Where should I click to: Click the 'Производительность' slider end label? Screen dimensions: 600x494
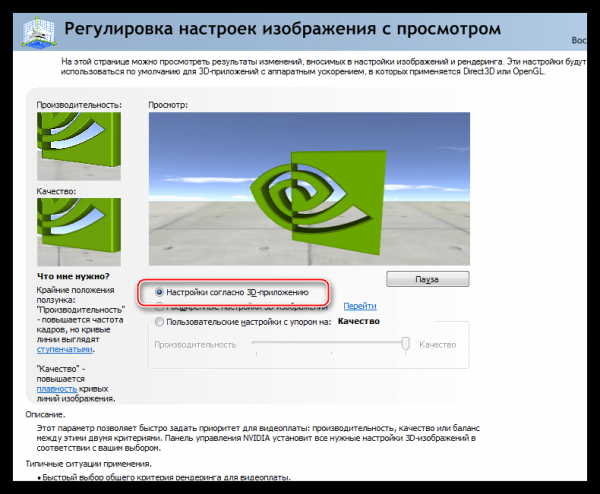tap(195, 345)
